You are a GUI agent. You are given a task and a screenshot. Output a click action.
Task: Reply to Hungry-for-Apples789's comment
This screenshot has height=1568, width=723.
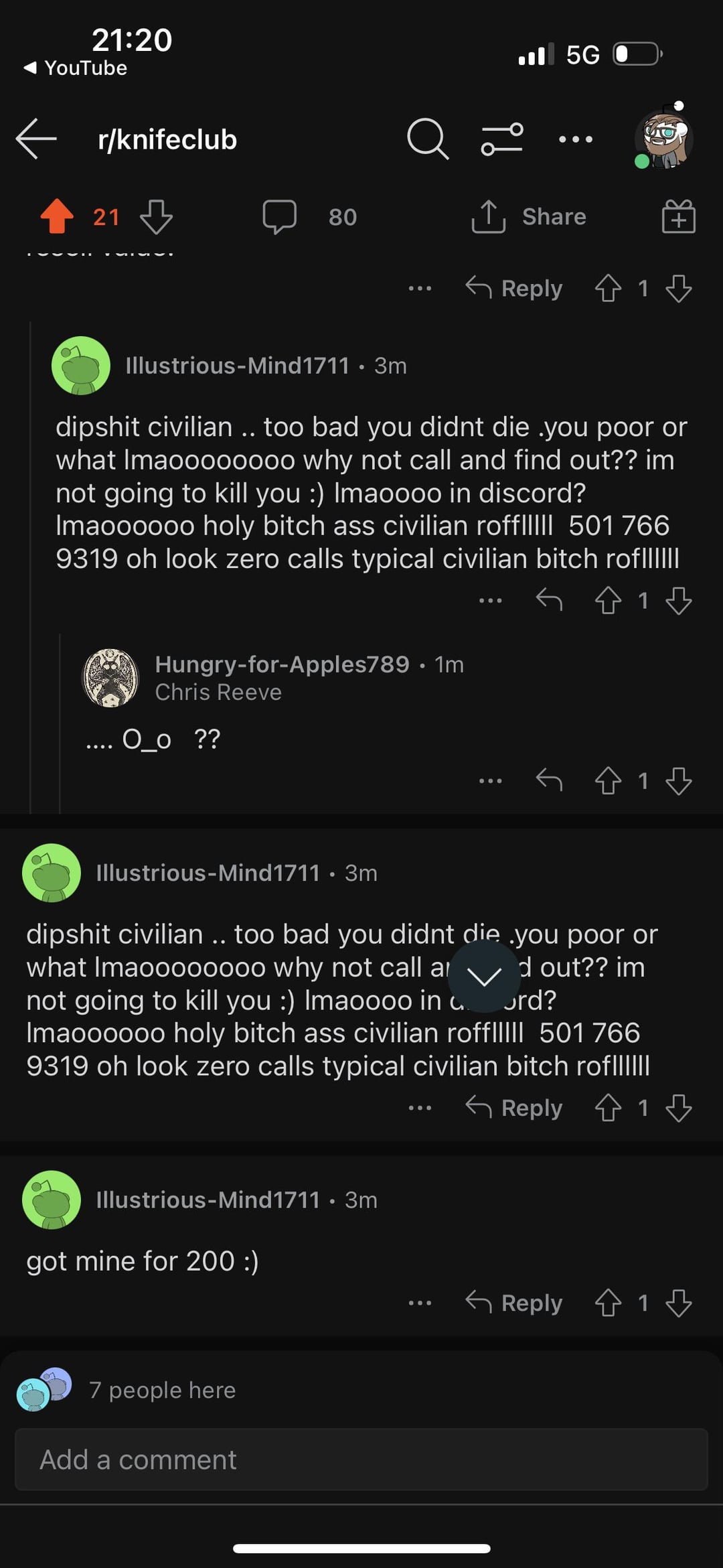coord(549,780)
